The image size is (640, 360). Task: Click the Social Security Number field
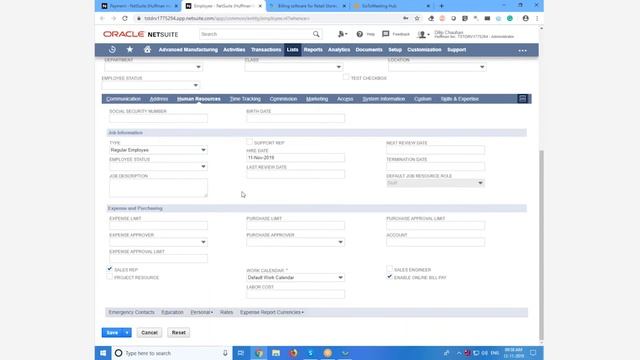(158, 118)
